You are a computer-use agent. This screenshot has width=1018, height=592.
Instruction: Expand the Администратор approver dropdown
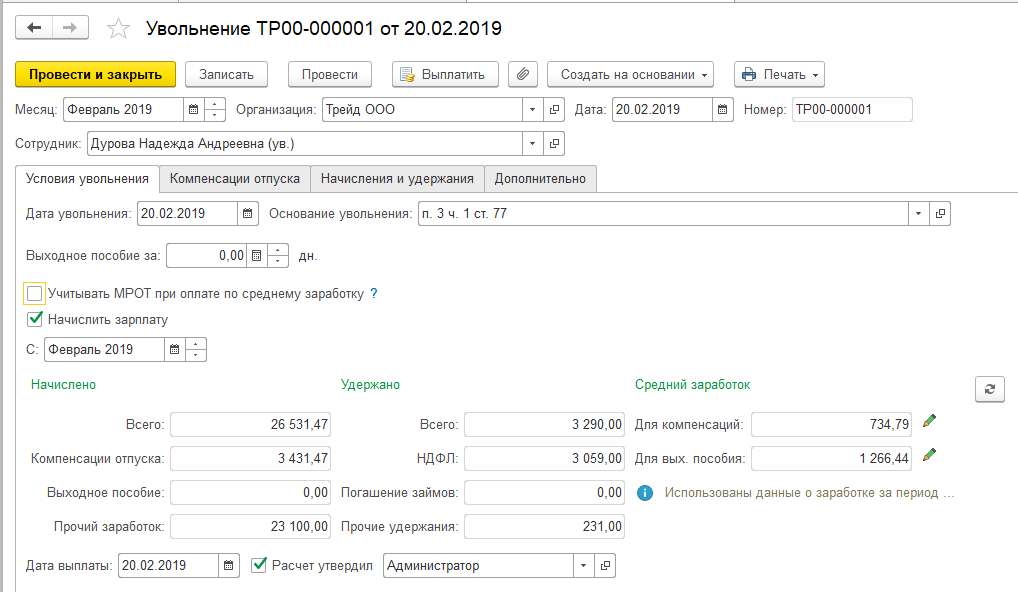click(583, 565)
